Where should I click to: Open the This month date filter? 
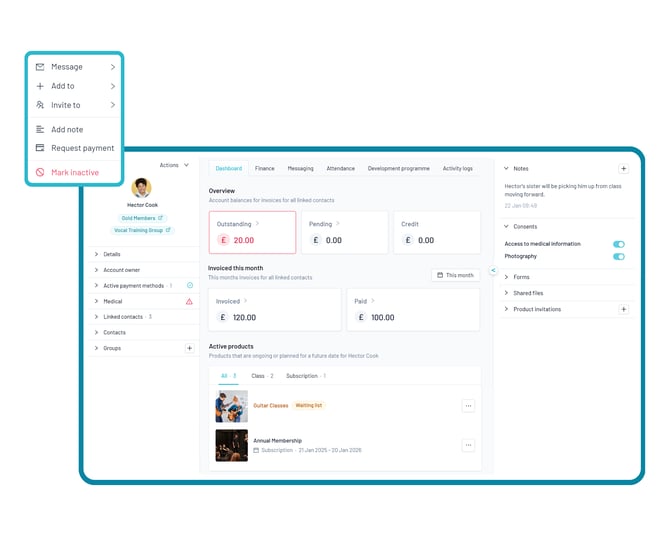[455, 275]
